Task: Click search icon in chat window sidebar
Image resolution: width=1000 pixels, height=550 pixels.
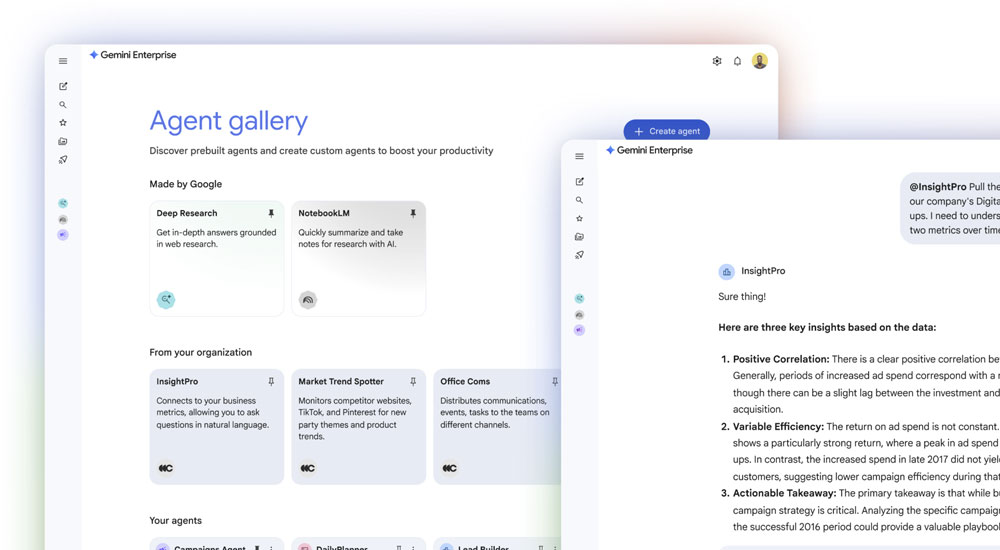Action: click(579, 200)
